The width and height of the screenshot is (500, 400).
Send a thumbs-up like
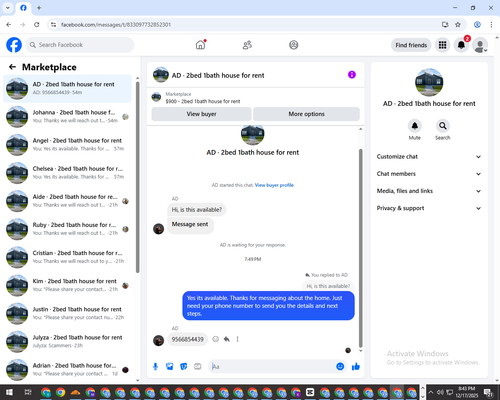point(356,367)
